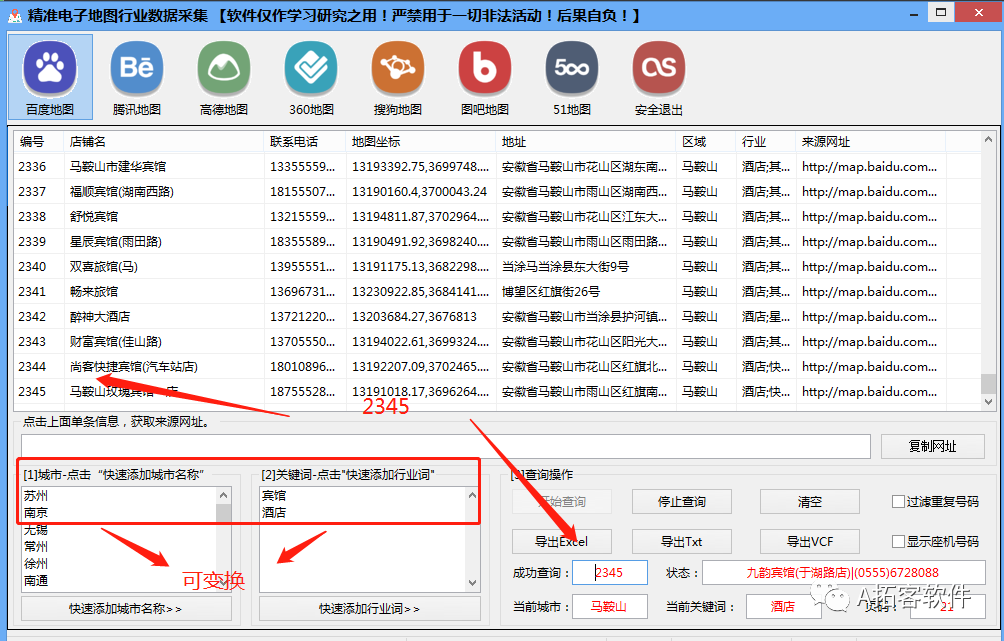Select the 百度地图 paw icon

[50, 69]
